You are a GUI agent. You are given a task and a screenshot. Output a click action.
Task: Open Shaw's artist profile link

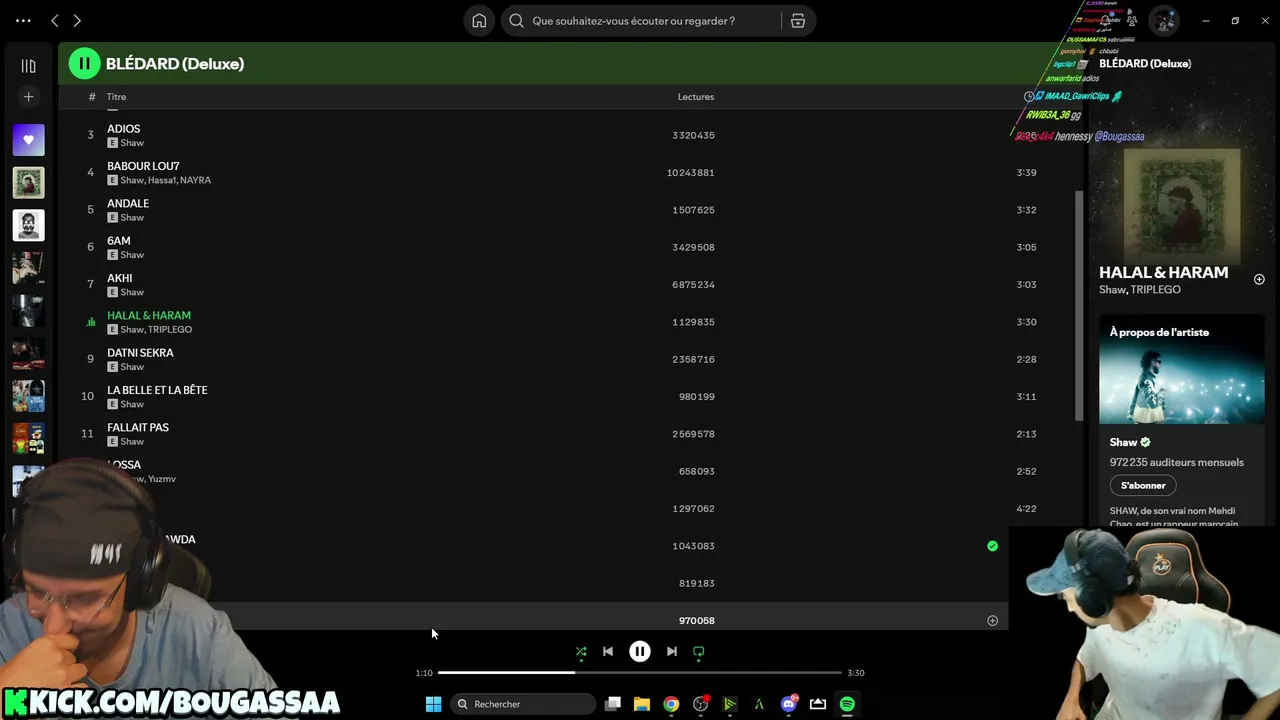1123,442
